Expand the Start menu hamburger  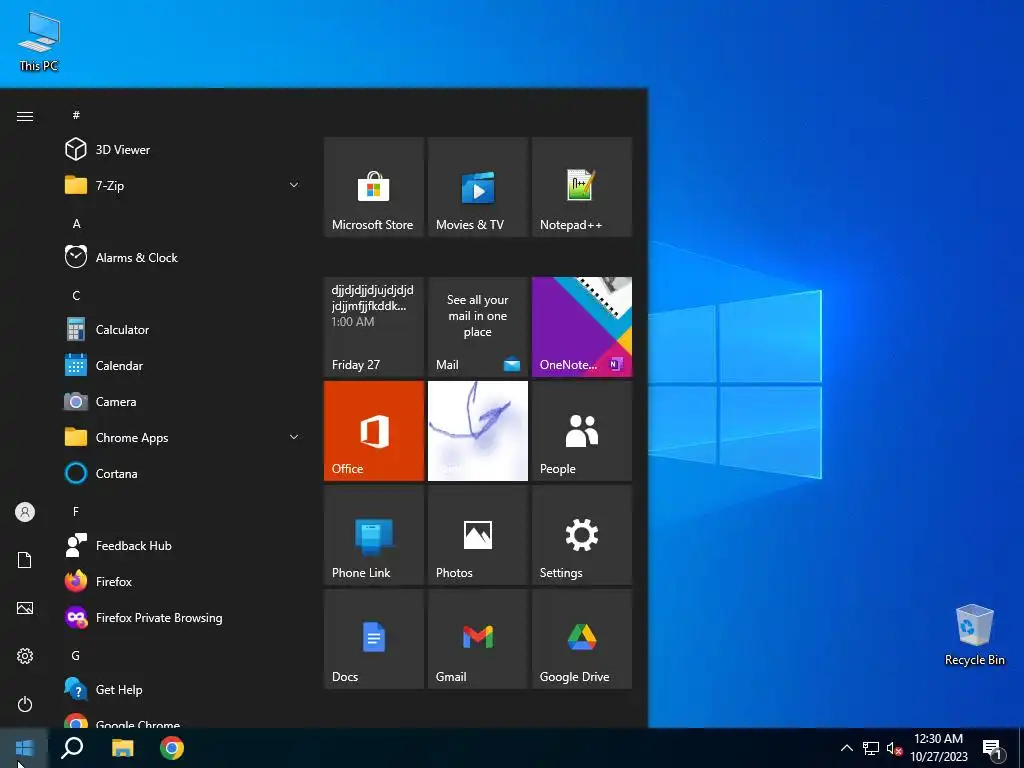click(25, 116)
